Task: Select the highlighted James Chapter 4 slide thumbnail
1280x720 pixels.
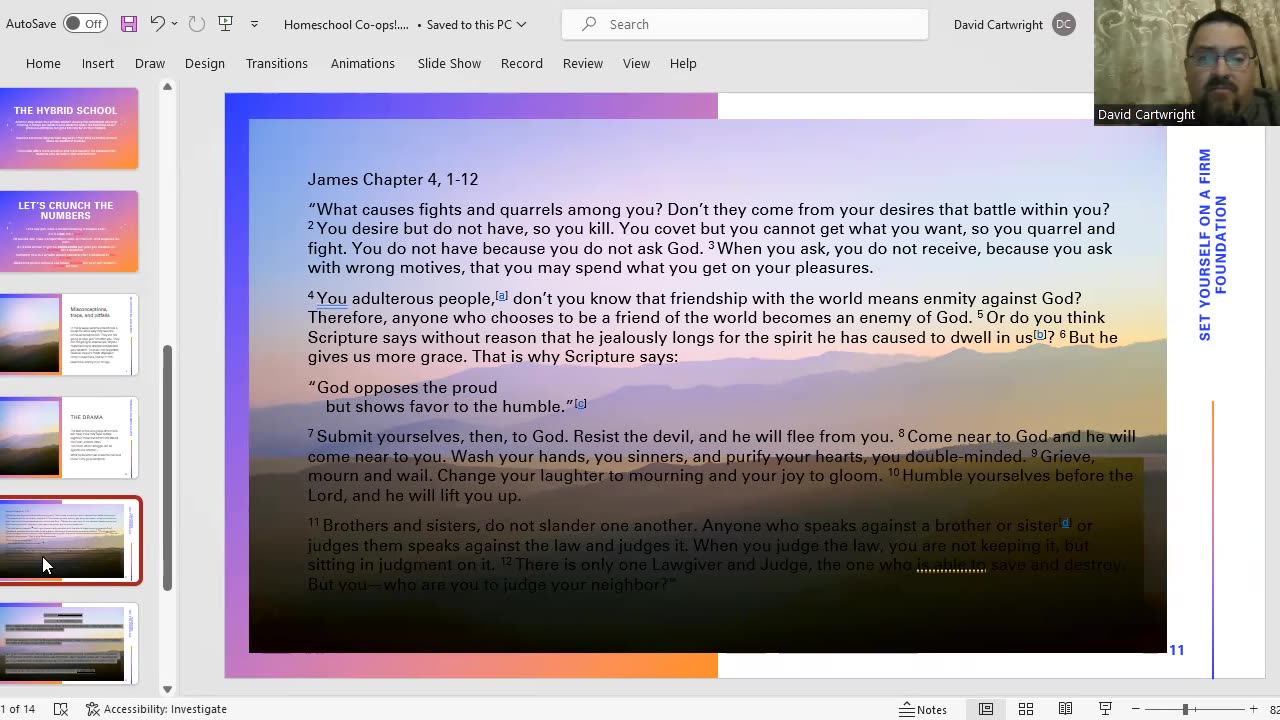Action: pyautogui.click(x=69, y=541)
